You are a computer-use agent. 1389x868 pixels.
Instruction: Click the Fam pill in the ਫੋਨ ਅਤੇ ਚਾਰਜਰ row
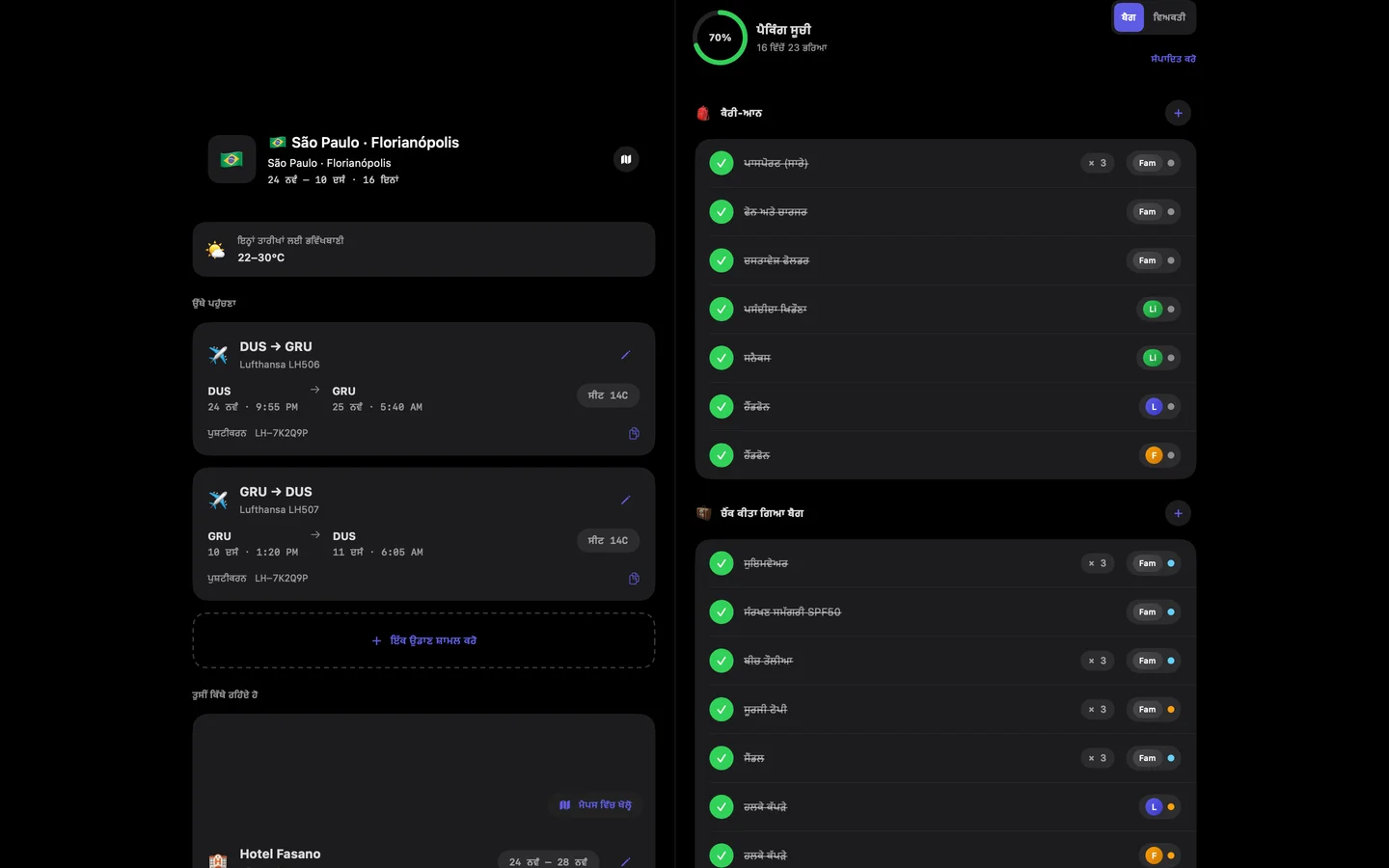tap(1154, 211)
